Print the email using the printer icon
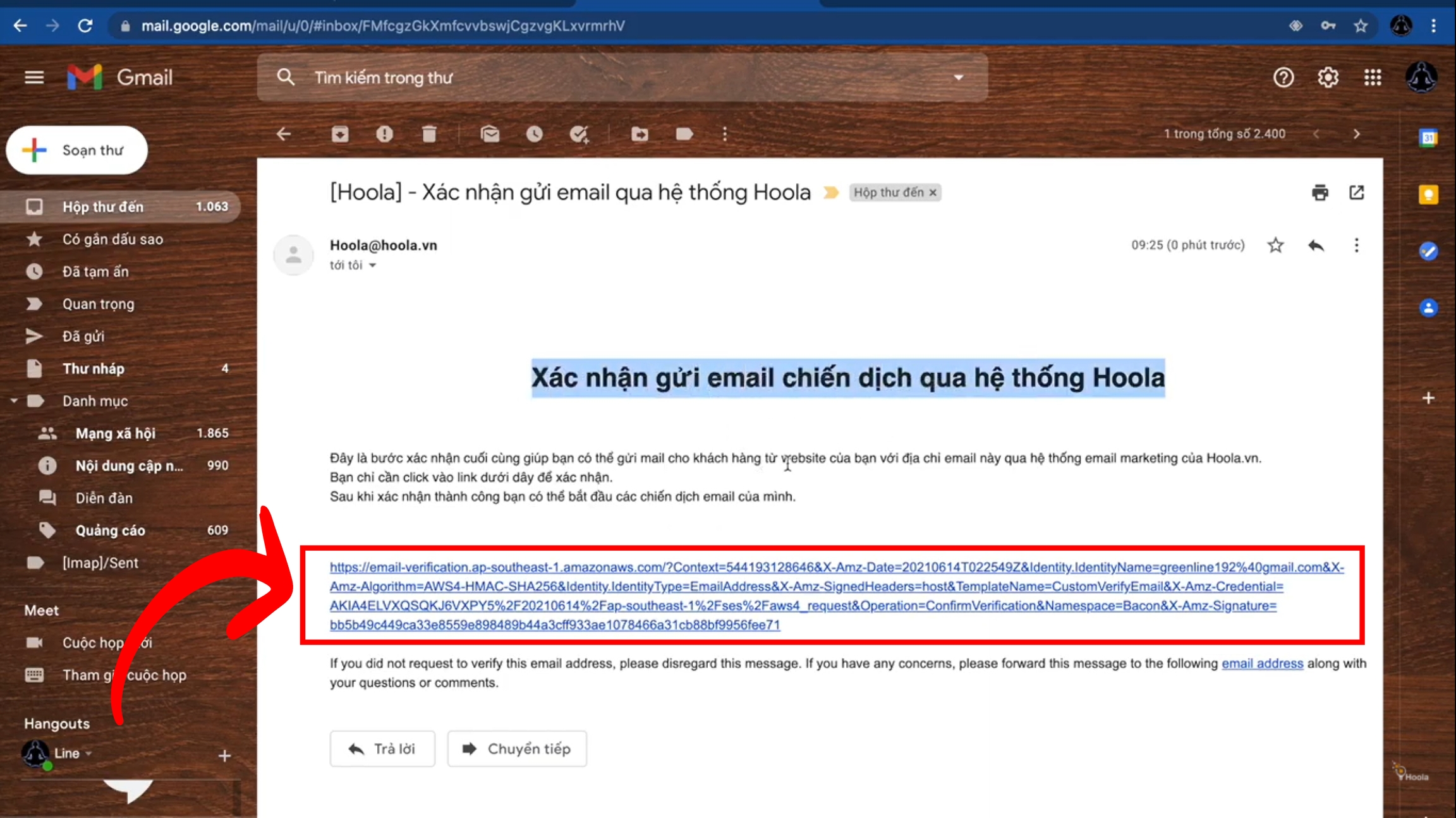1456x818 pixels. 1319,193
